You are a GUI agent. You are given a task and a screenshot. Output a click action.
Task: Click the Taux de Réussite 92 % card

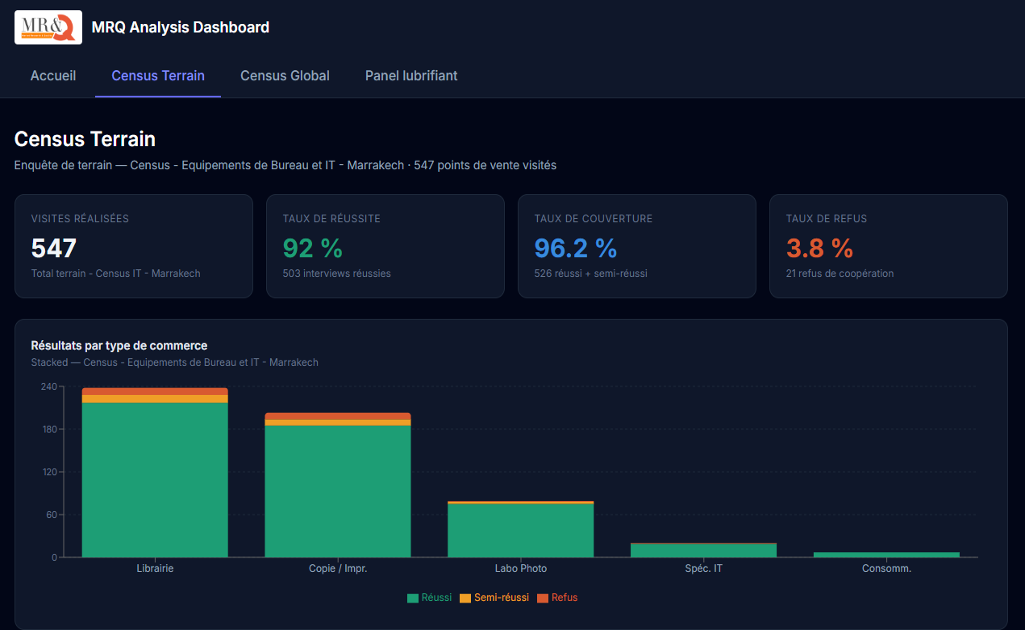385,246
